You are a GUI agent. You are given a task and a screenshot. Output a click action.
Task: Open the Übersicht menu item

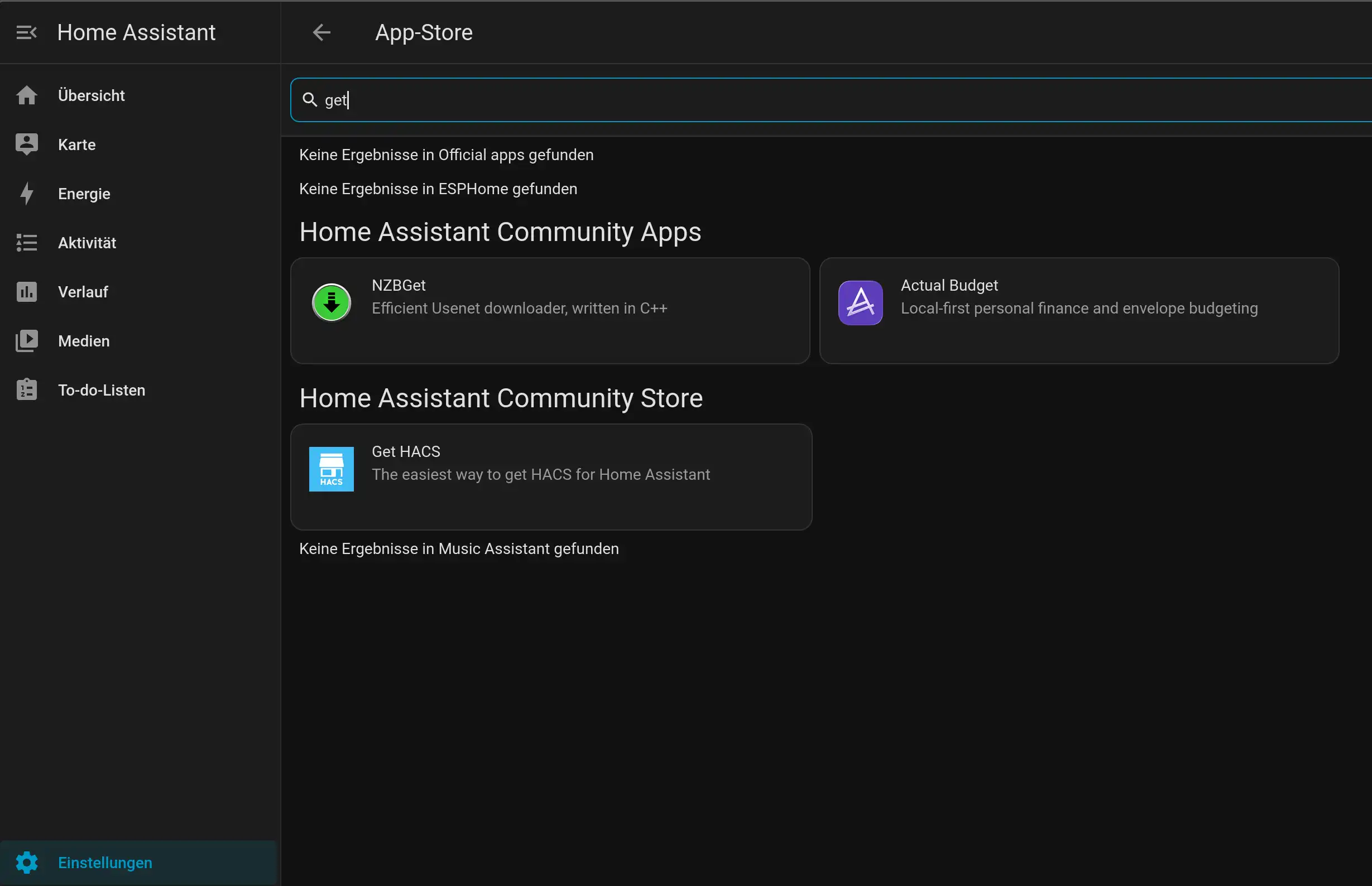pyautogui.click(x=138, y=95)
